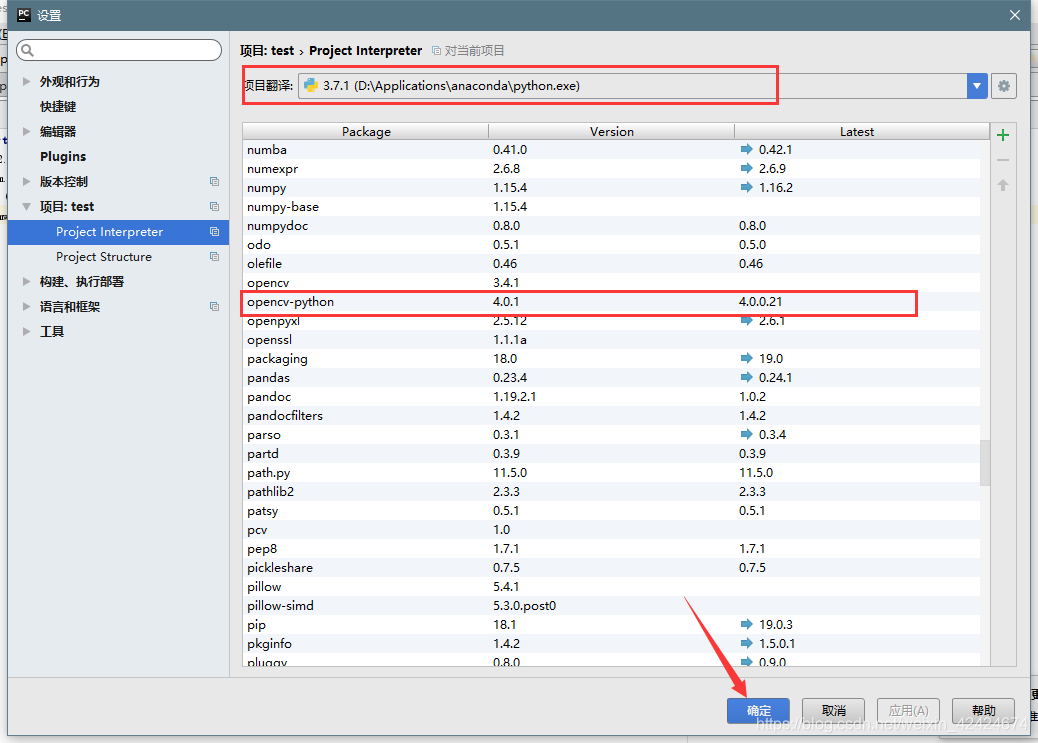Expand the 构建、执行部署 tree node
The image size is (1038, 743).
coord(26,281)
